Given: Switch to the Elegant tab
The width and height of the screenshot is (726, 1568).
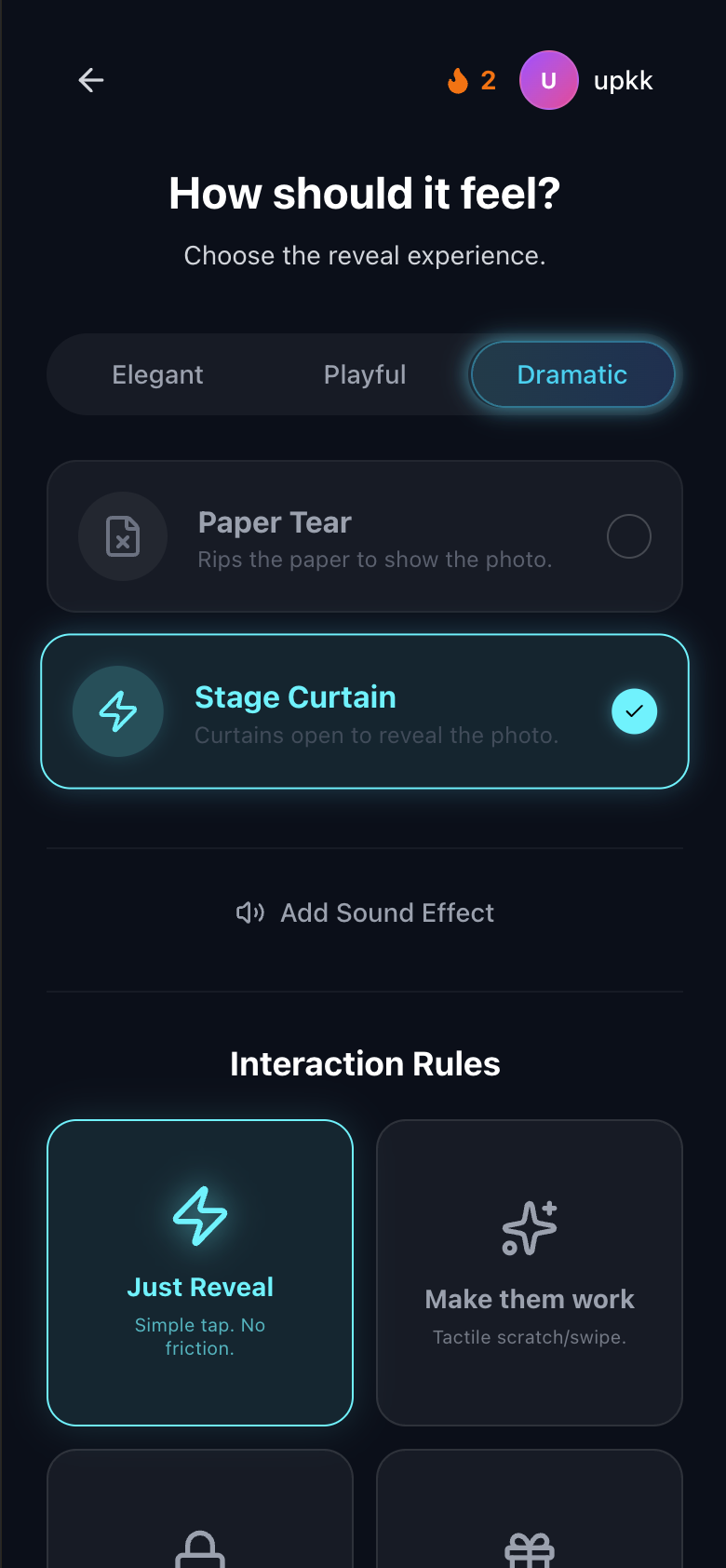Looking at the screenshot, I should point(157,374).
